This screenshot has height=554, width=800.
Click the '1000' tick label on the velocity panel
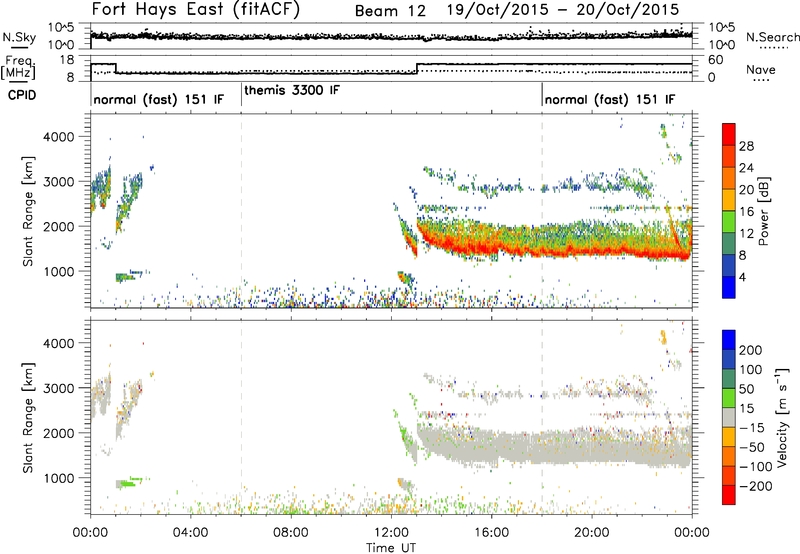[58, 478]
